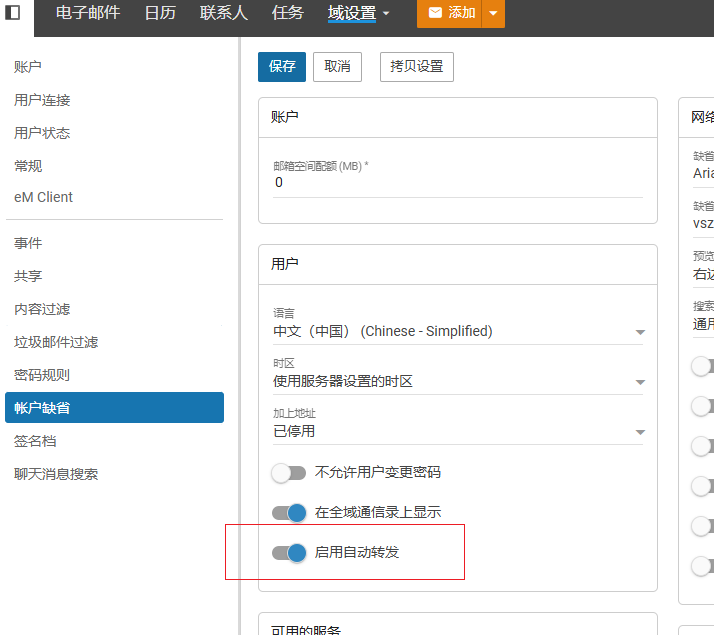Click the 拷贝设置 button
The height and width of the screenshot is (635, 714).
417,67
